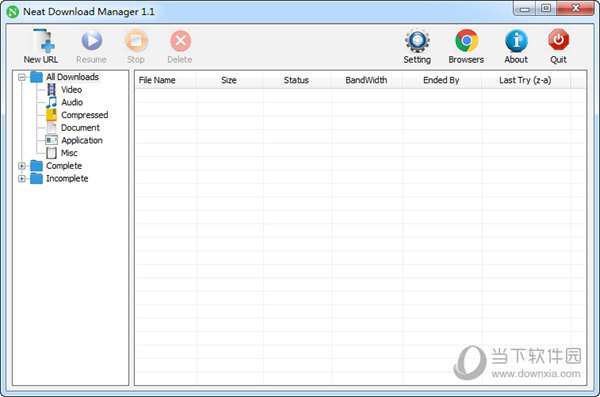This screenshot has width=600, height=397.
Task: Click the Stop toolbar icon
Action: pyautogui.click(x=136, y=41)
